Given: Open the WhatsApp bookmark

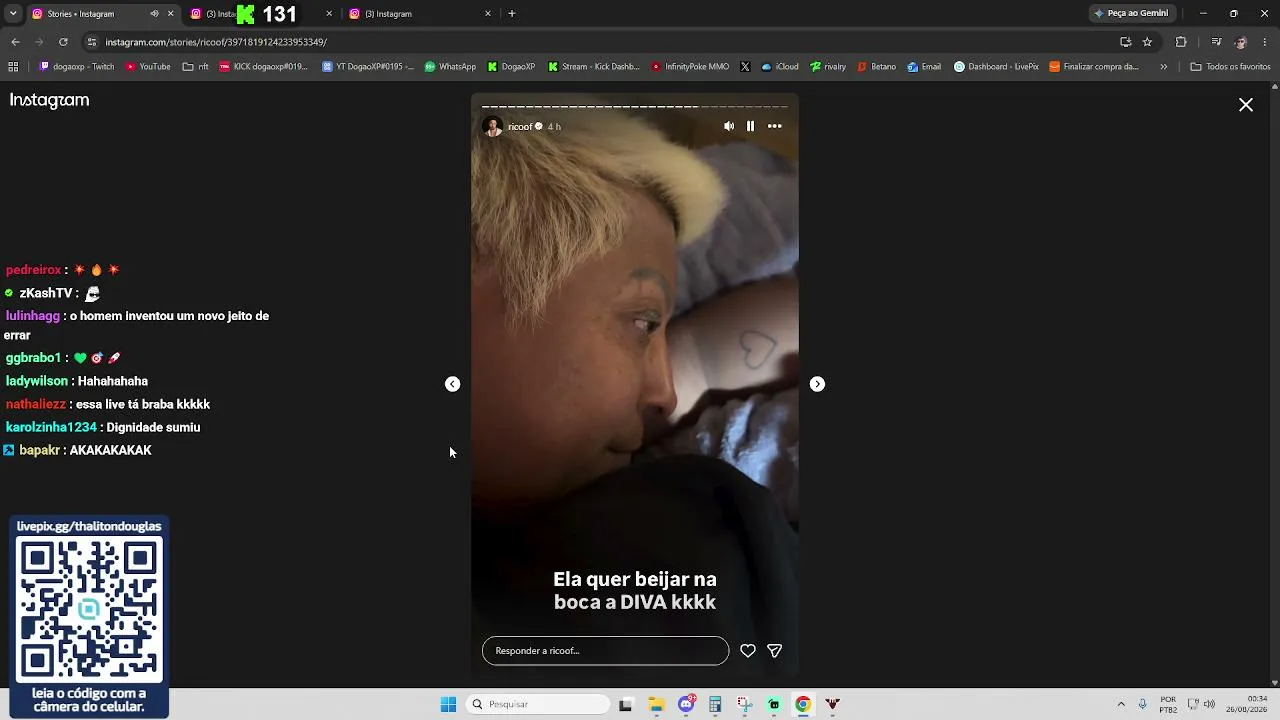Looking at the screenshot, I should [450, 67].
